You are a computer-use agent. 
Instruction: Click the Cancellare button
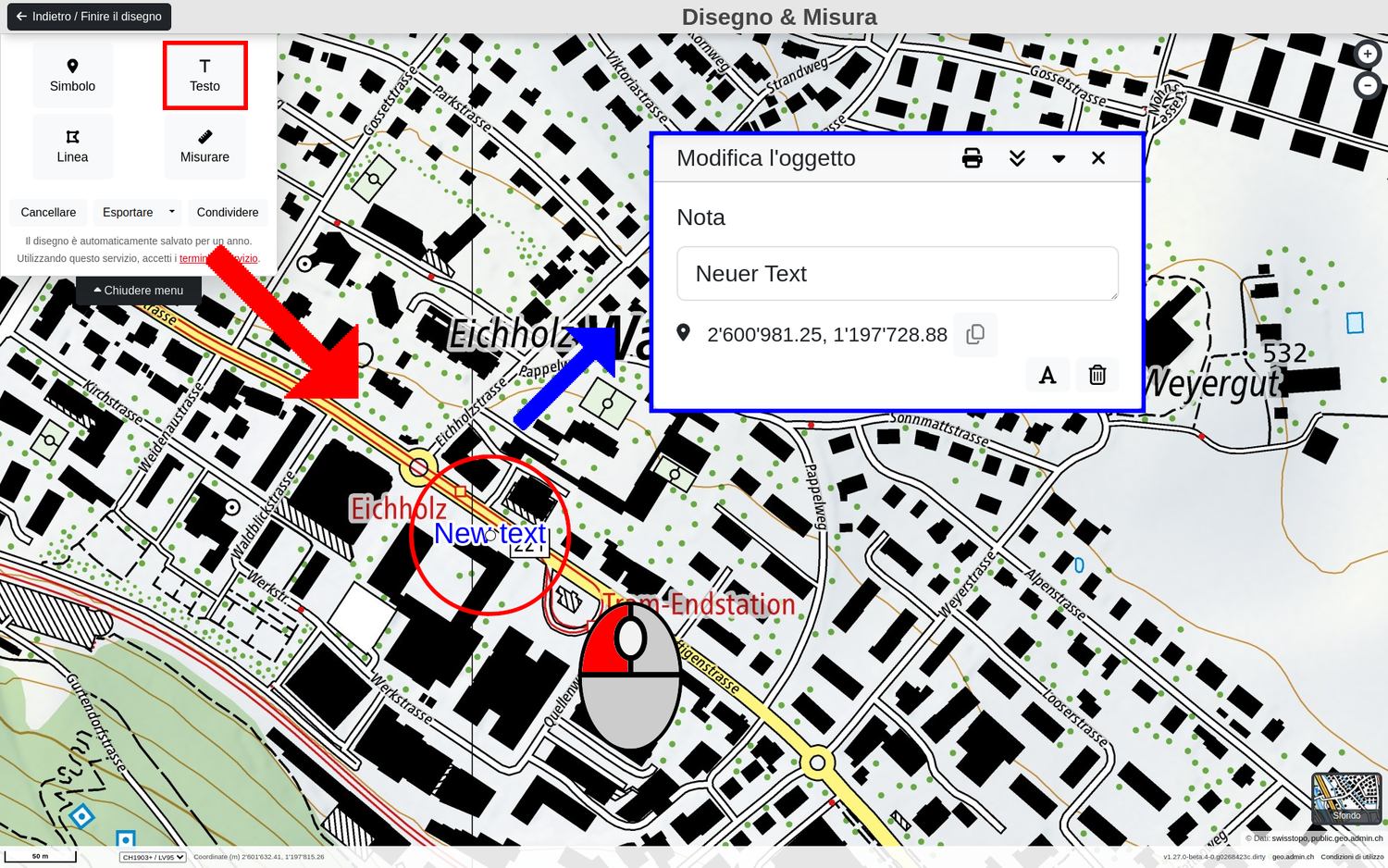click(x=48, y=212)
